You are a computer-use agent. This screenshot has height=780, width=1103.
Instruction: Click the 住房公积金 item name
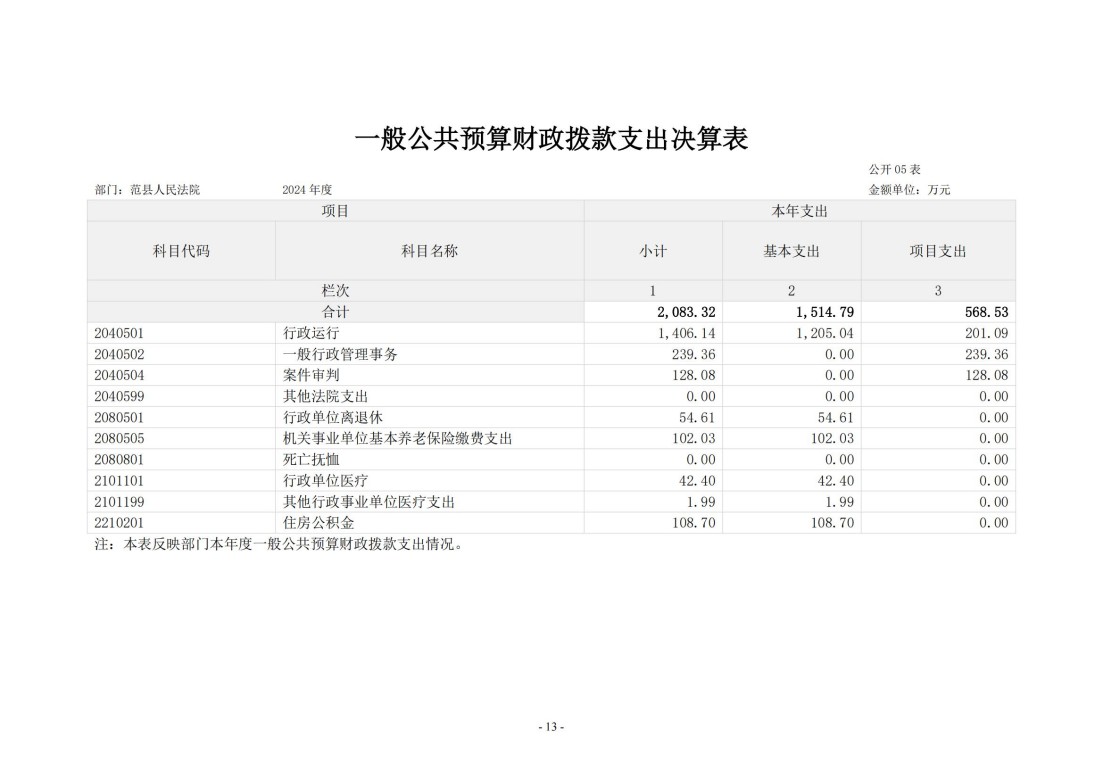(x=319, y=523)
